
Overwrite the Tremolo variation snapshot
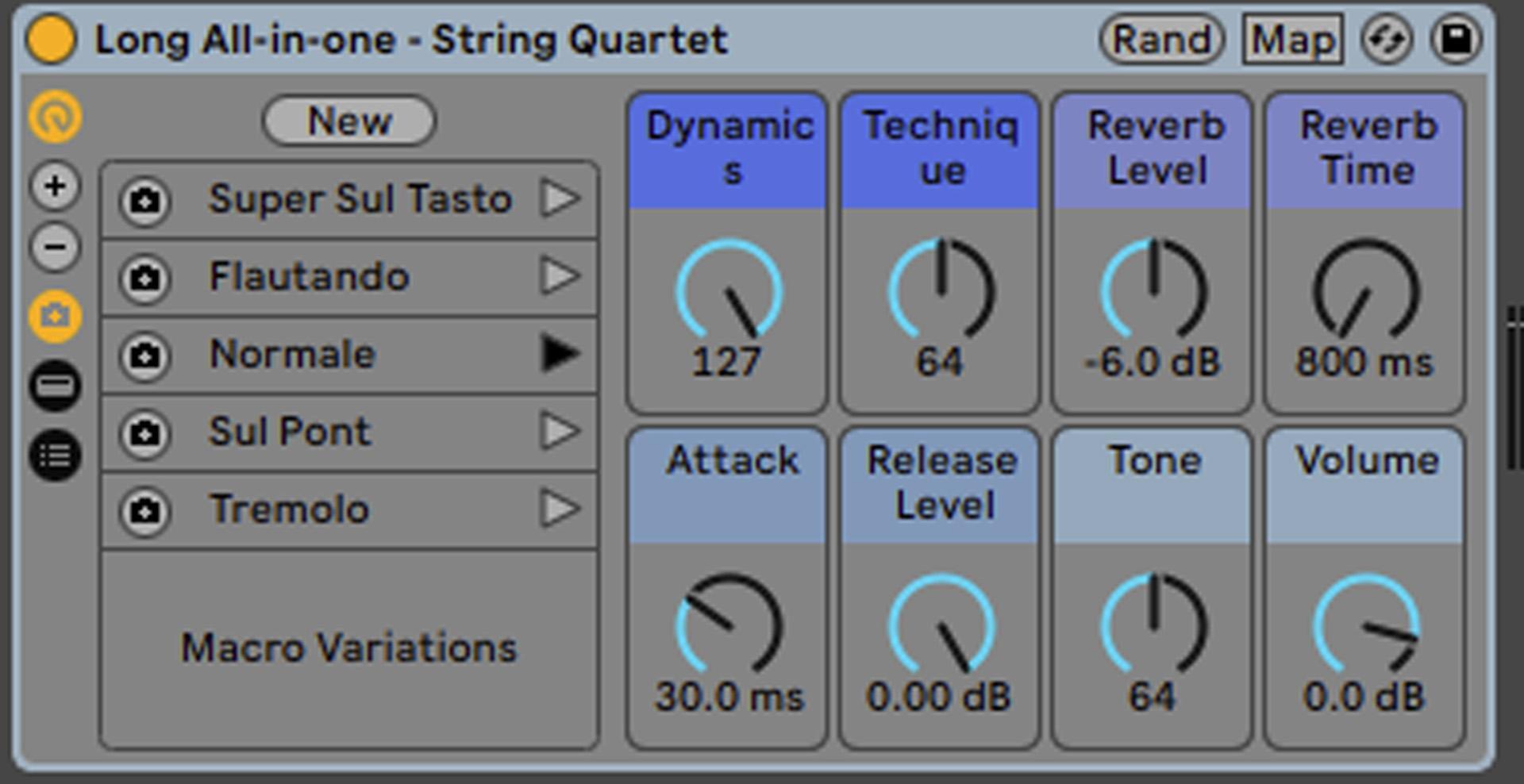coord(144,510)
